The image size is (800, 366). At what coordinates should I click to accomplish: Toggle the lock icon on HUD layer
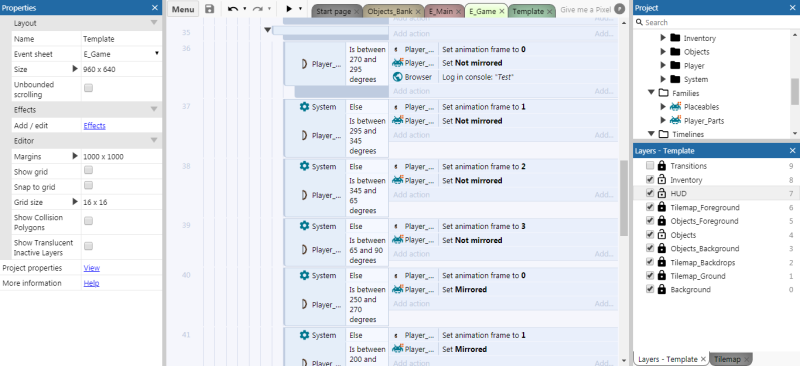click(x=662, y=193)
